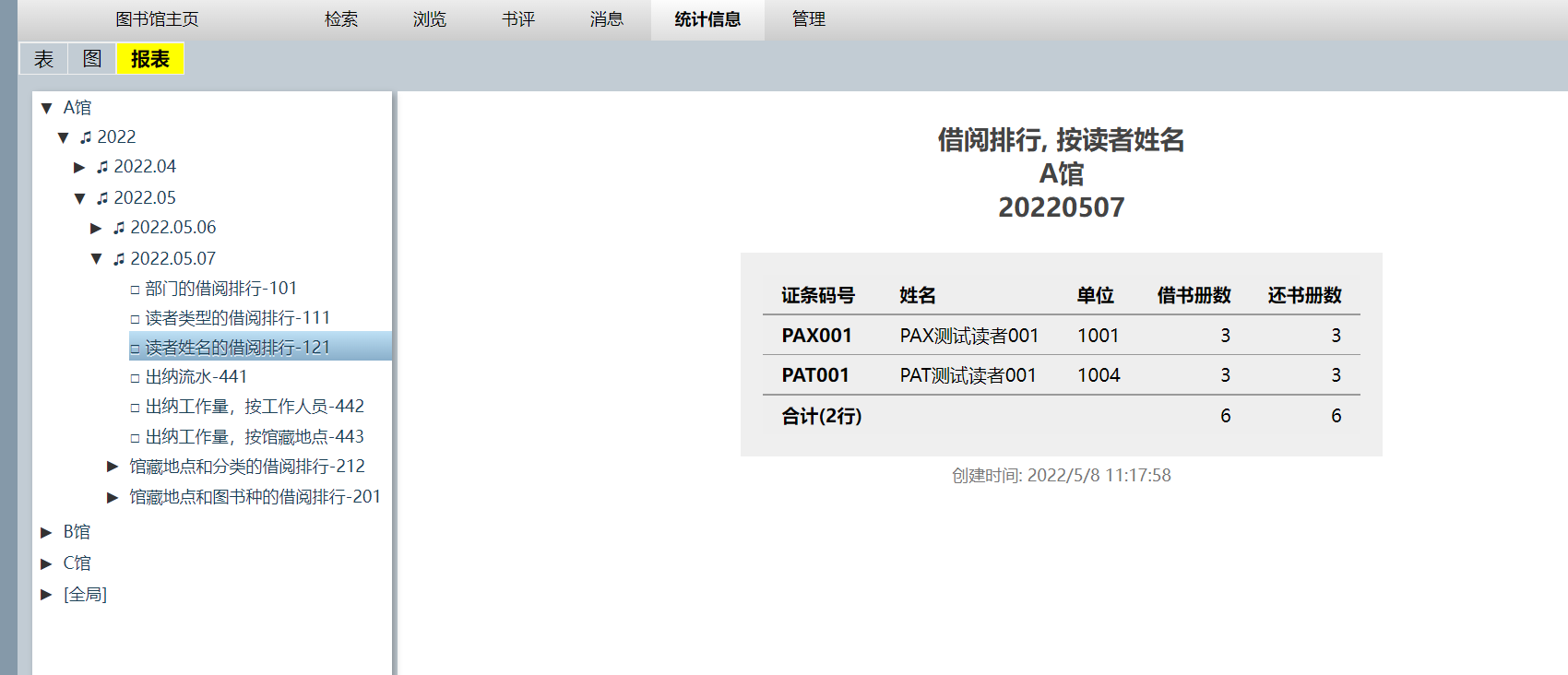Select the 馆藏地点和分类的借阅排行-212 label
The image size is (1568, 675).
pos(247,467)
